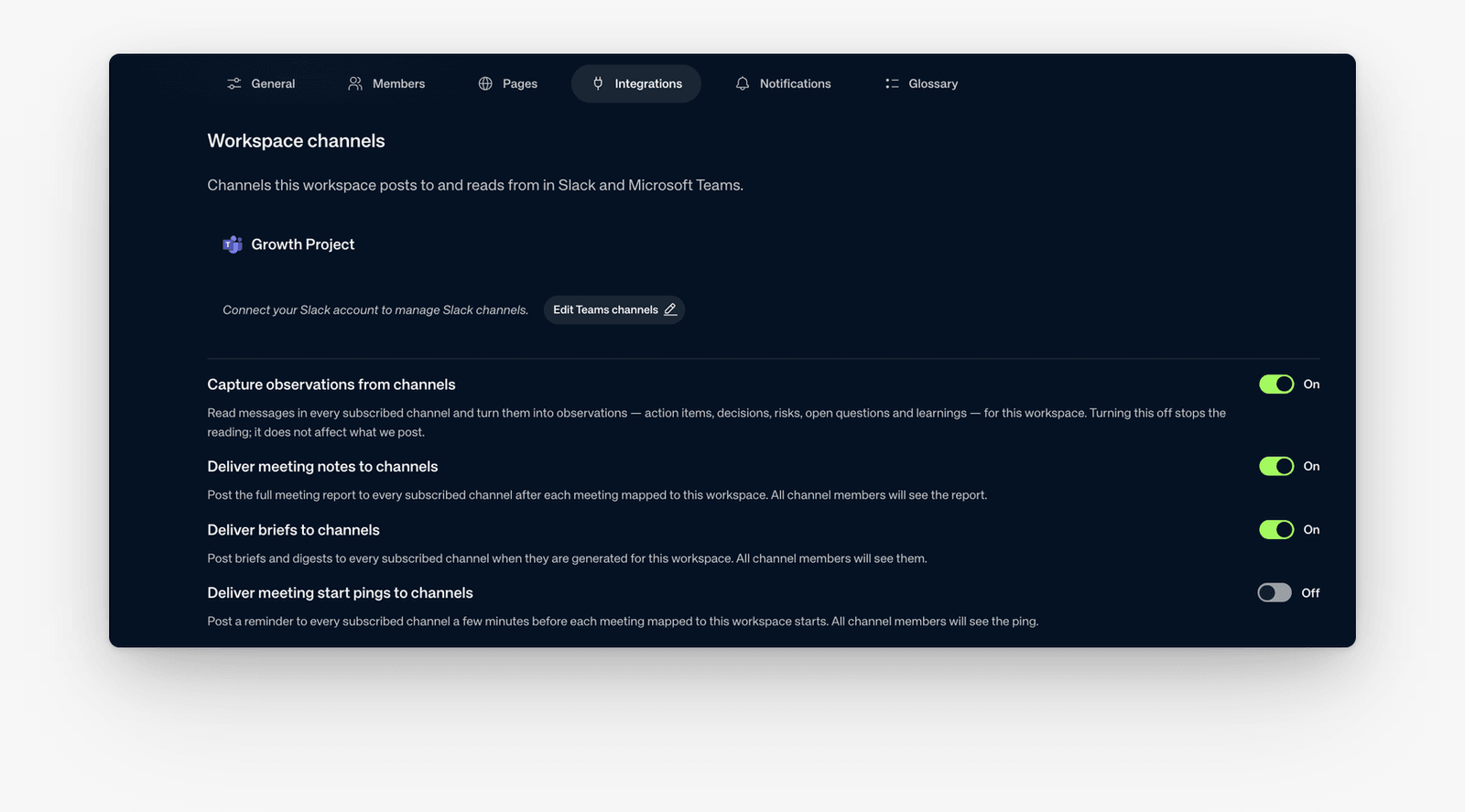The height and width of the screenshot is (812, 1465).
Task: Click the Glossary list icon
Action: tap(892, 83)
